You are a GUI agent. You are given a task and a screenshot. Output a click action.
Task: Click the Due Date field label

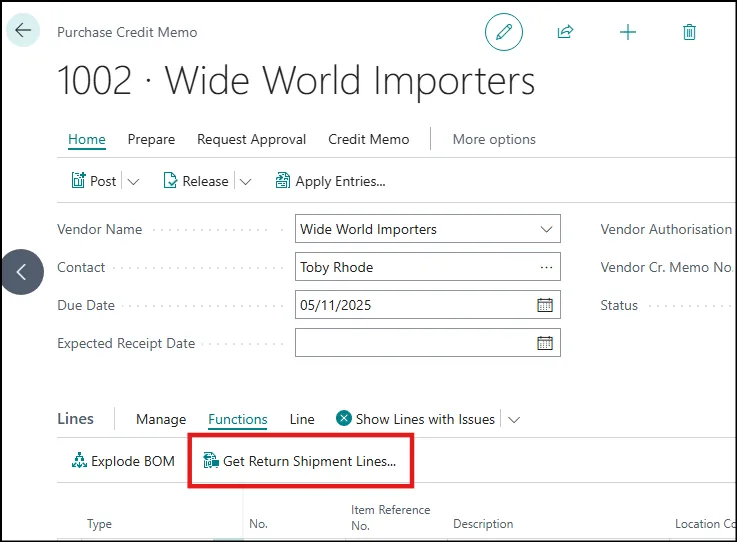[x=86, y=306]
